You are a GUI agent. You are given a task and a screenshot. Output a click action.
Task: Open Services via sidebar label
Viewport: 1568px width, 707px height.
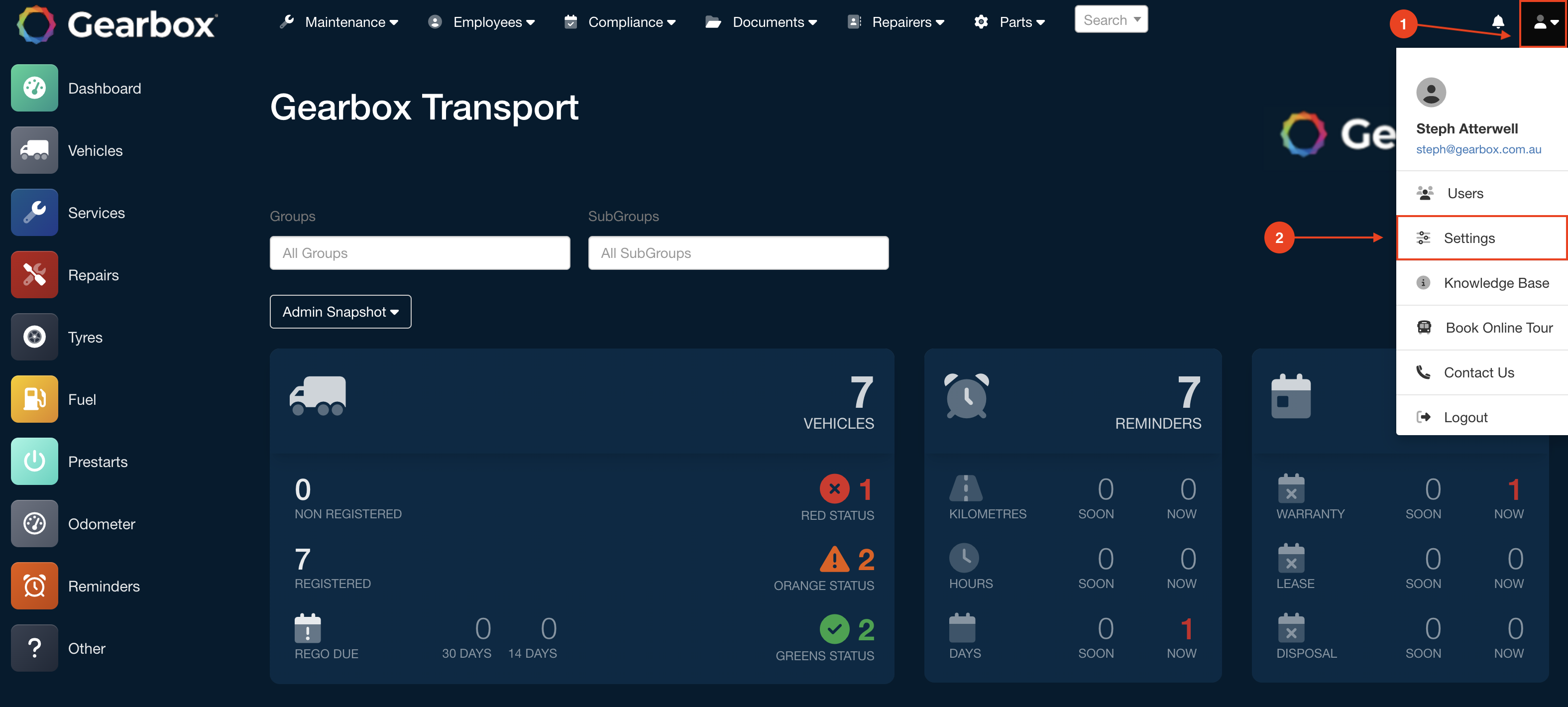(x=97, y=213)
